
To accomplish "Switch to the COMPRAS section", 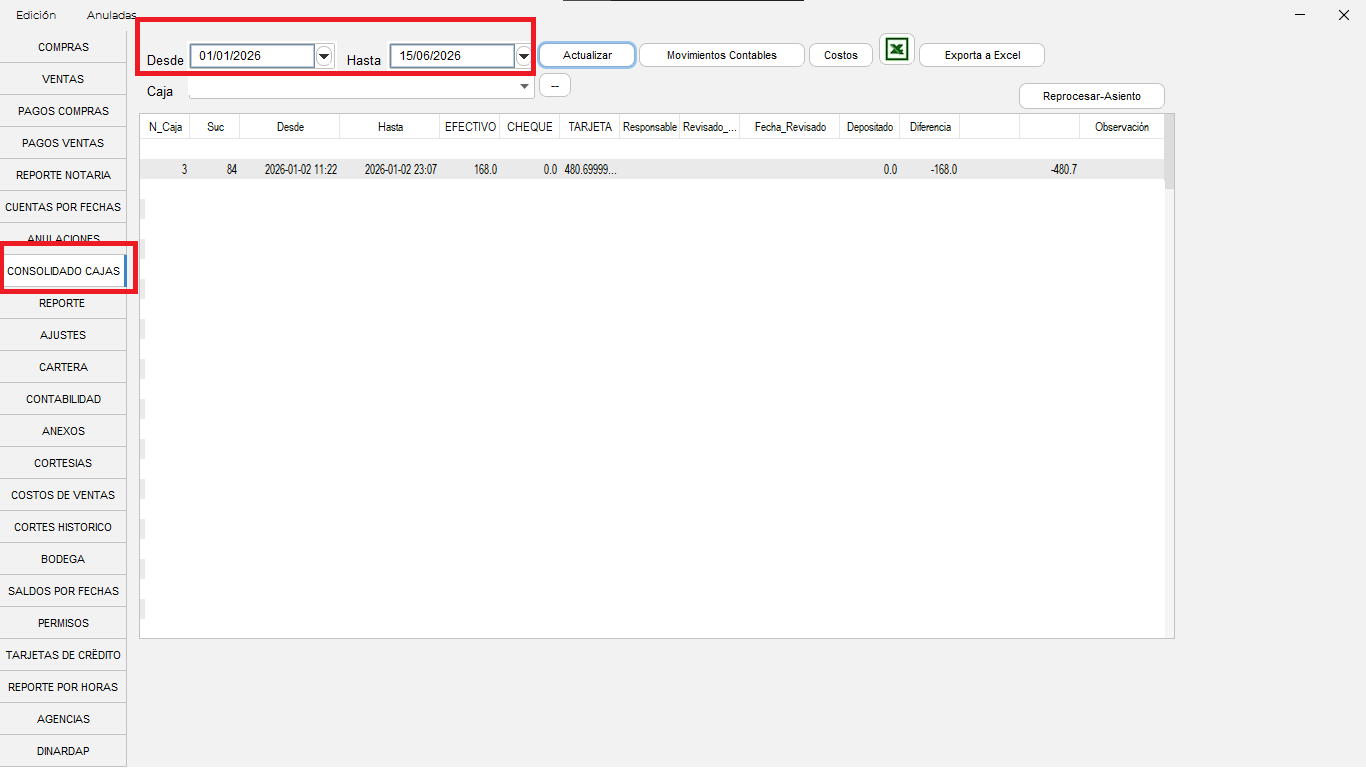I will click(x=63, y=47).
